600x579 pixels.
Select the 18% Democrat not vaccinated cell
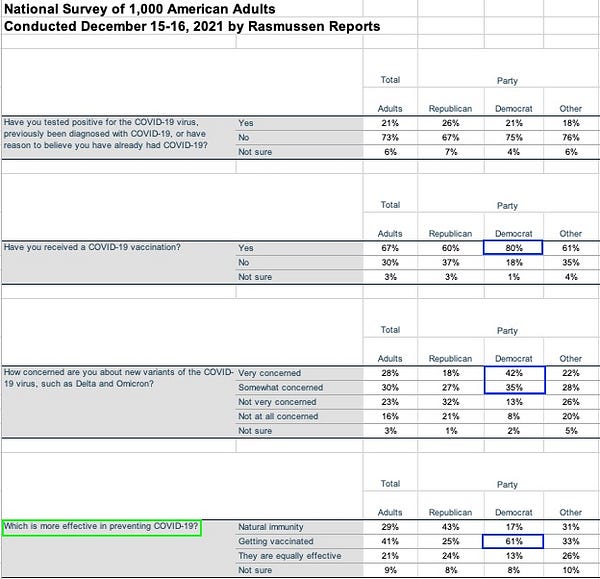[x=514, y=263]
